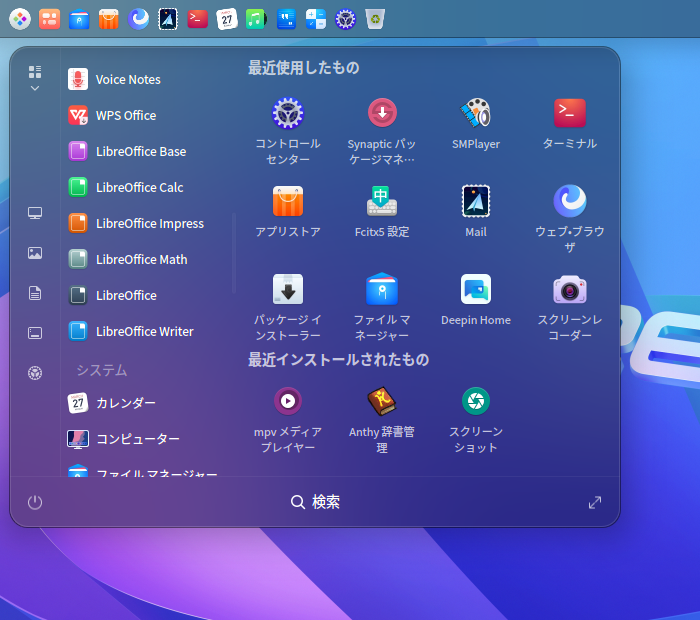Open Anthy 辞書管理 tool
Screen dimensions: 700x620
[382, 402]
